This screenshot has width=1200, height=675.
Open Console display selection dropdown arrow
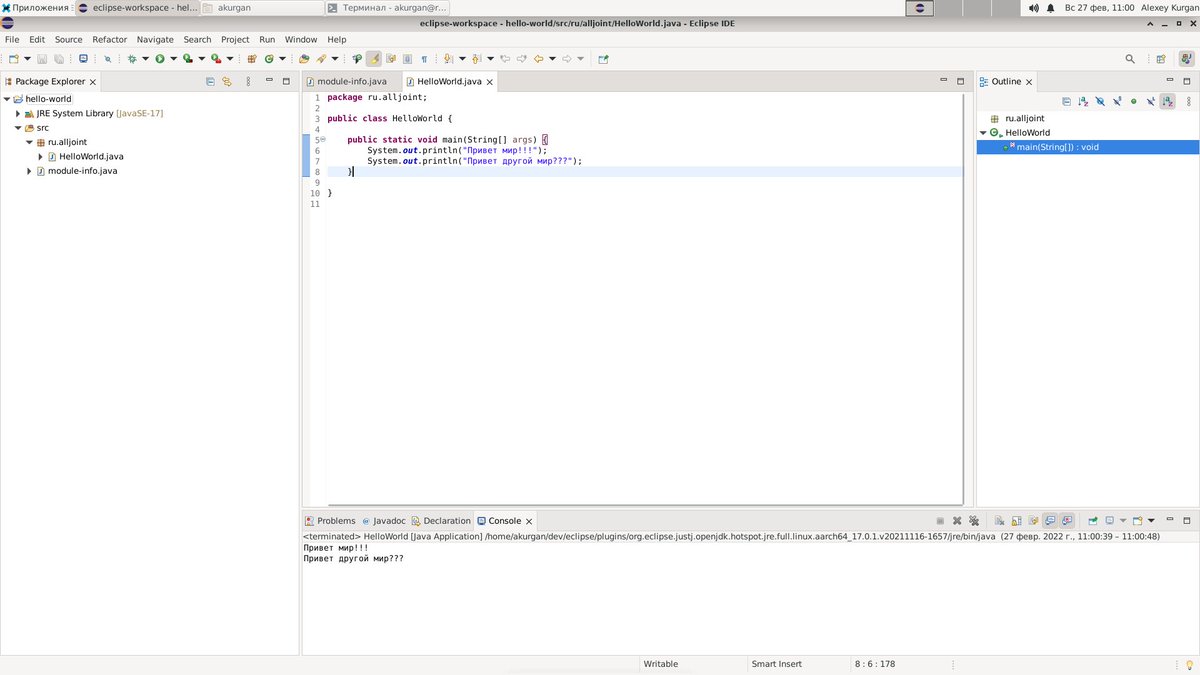[x=1123, y=521]
